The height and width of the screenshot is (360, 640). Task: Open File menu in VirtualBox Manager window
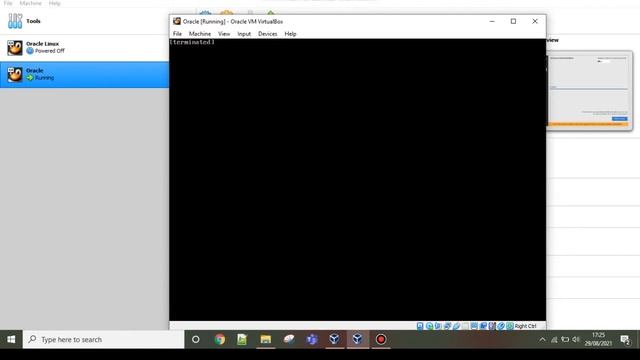[x=8, y=3]
